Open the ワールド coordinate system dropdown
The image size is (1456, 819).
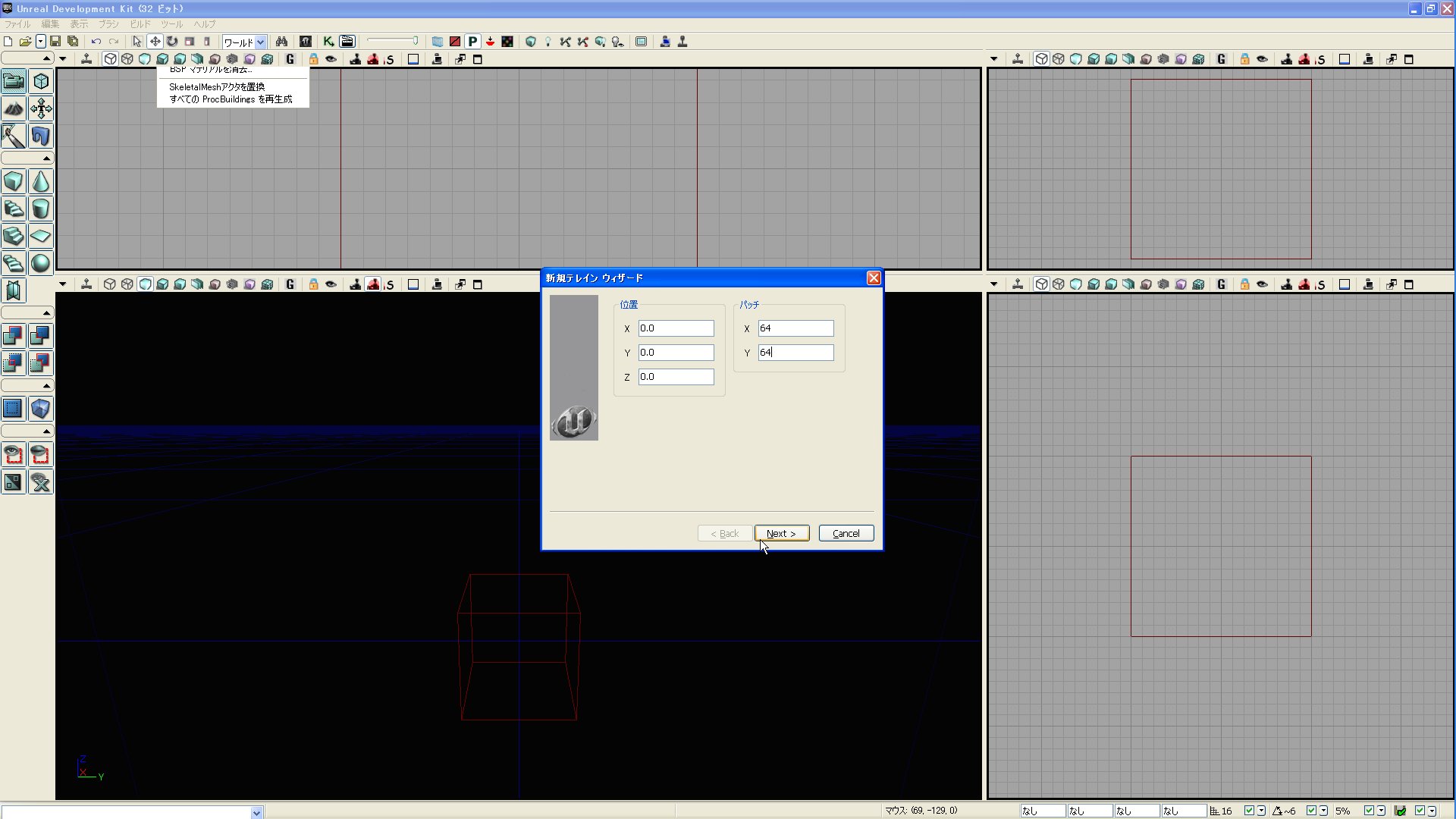[x=260, y=42]
